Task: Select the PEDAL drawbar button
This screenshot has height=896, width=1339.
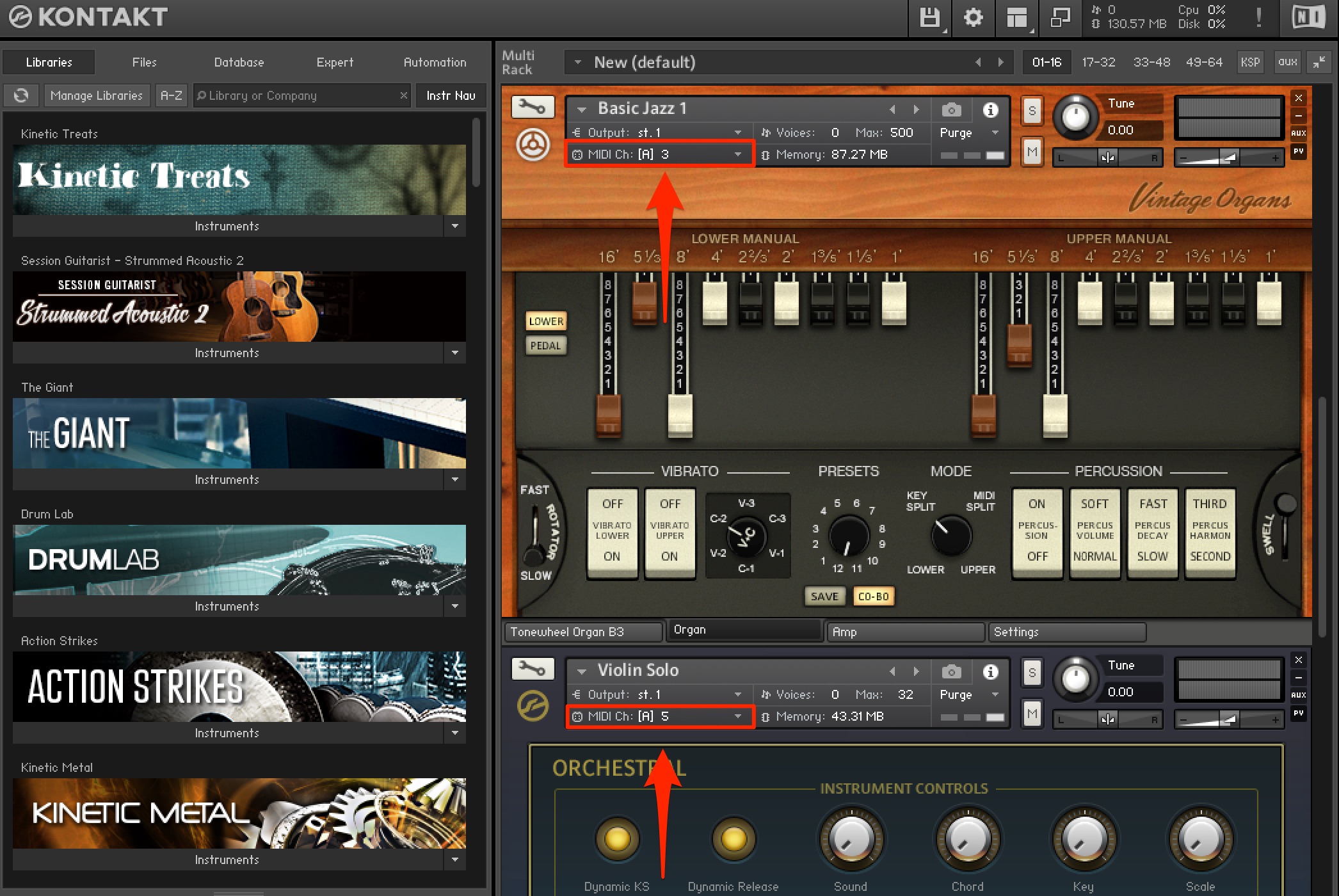Action: (545, 346)
